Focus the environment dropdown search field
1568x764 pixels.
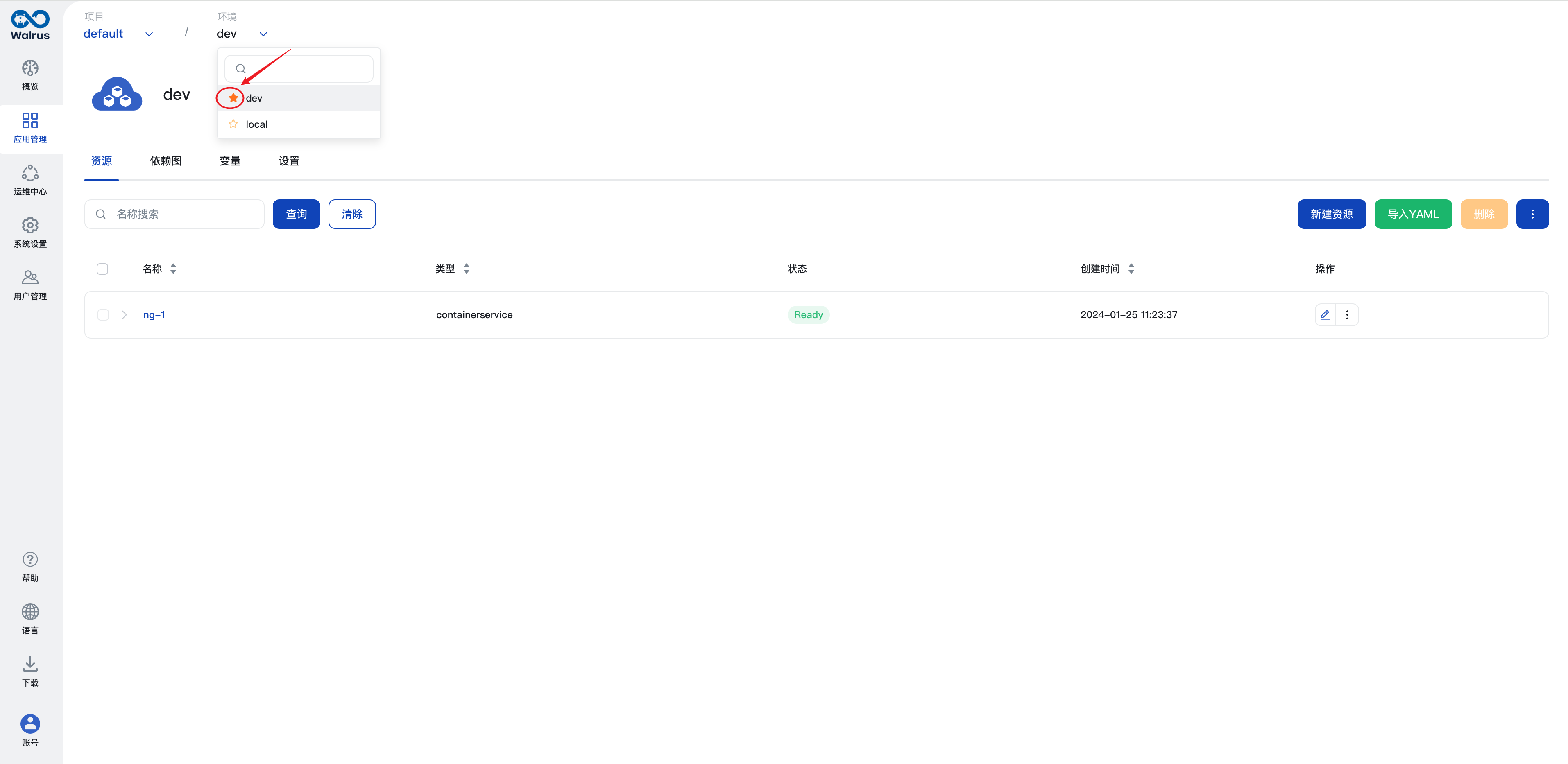coord(299,69)
